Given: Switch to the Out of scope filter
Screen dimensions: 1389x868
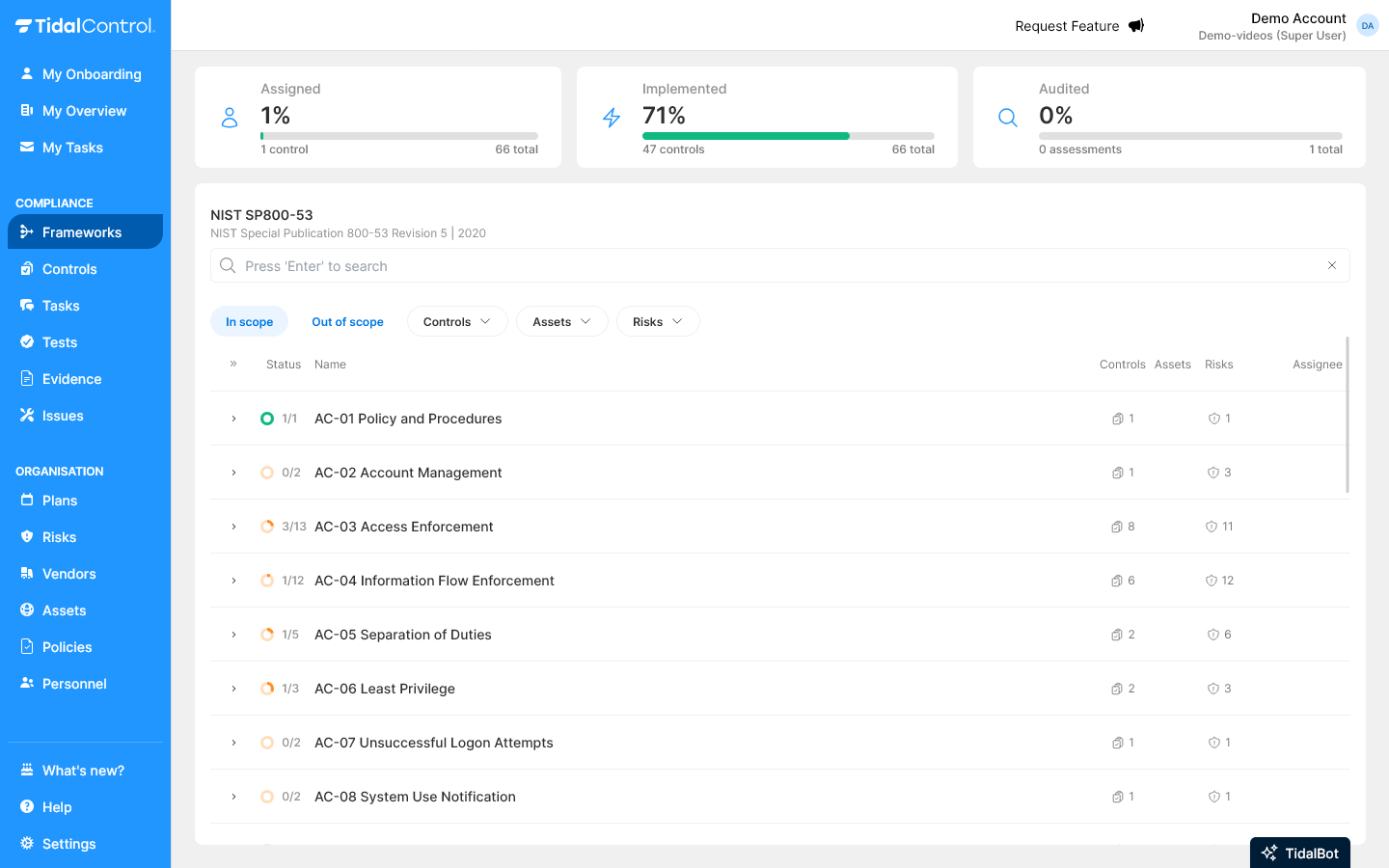Looking at the screenshot, I should click(347, 321).
